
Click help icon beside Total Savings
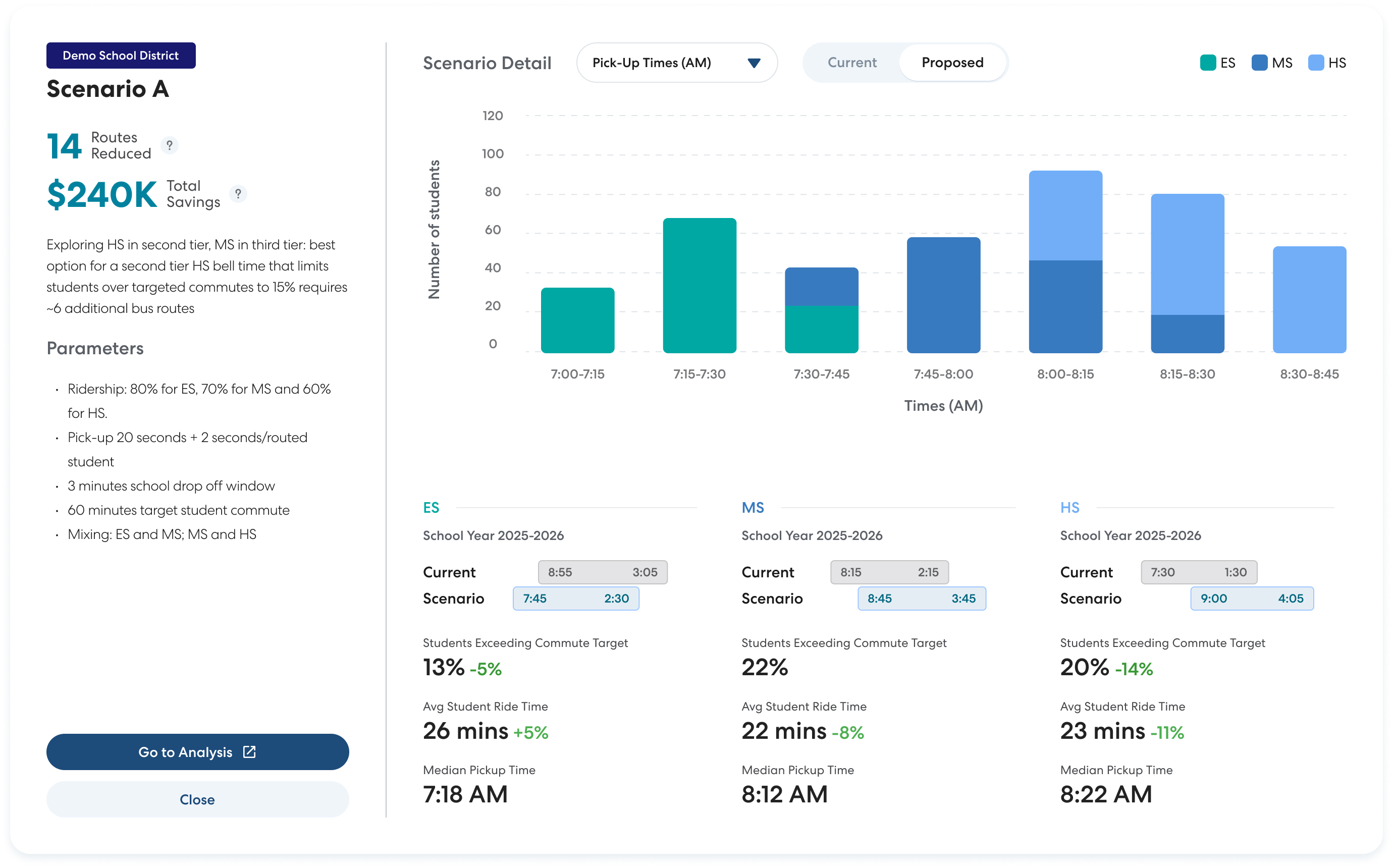point(238,194)
